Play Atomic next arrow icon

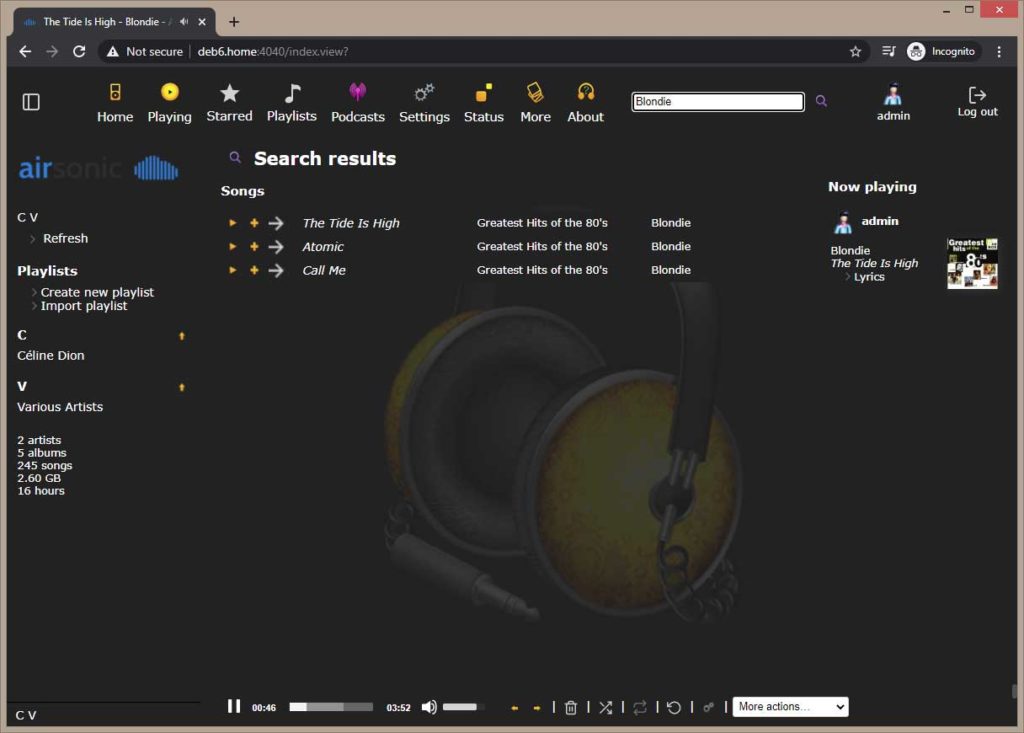point(276,246)
